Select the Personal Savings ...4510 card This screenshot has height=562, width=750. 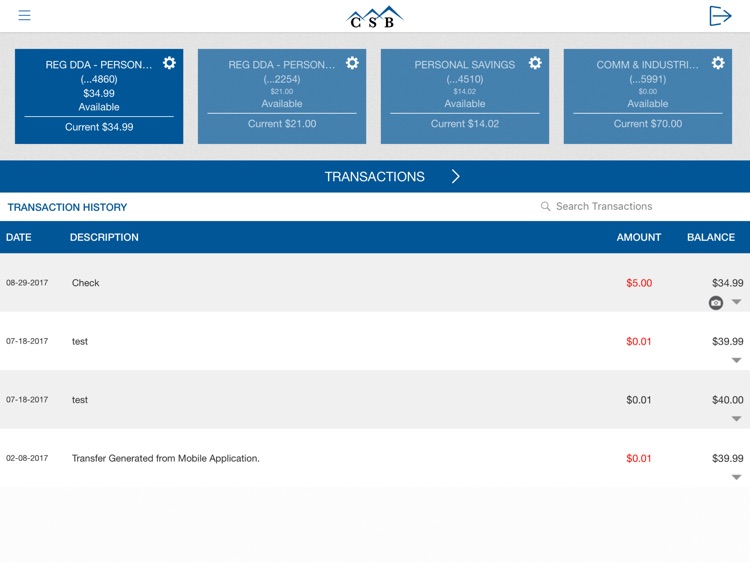click(x=465, y=96)
